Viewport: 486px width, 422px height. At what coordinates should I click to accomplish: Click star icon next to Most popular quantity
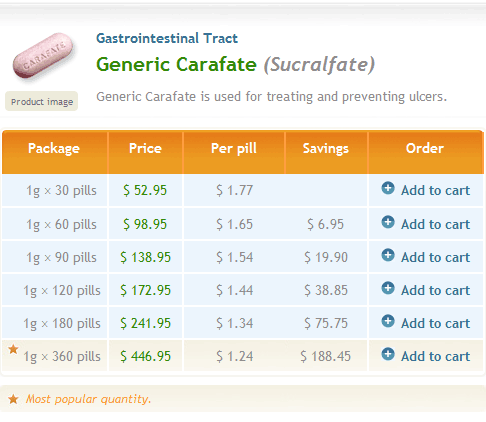click(13, 399)
